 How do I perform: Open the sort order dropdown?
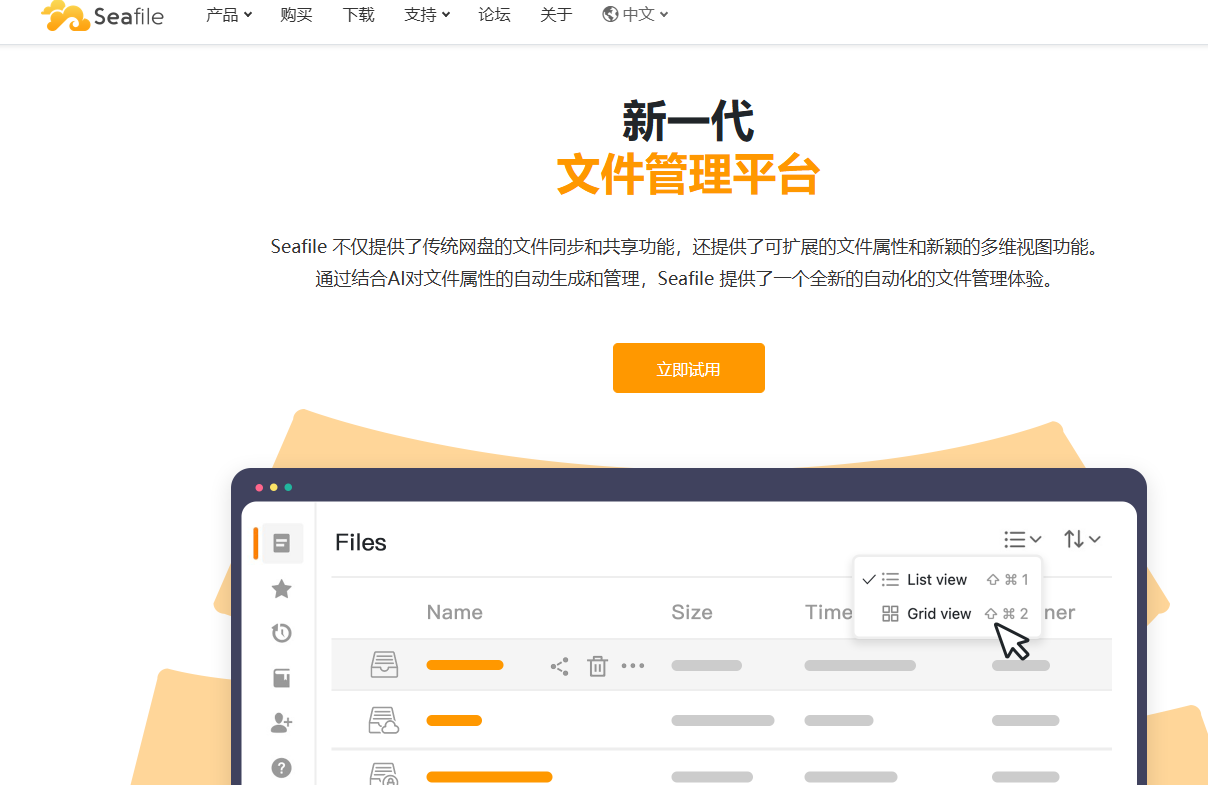pyautogui.click(x=1082, y=539)
